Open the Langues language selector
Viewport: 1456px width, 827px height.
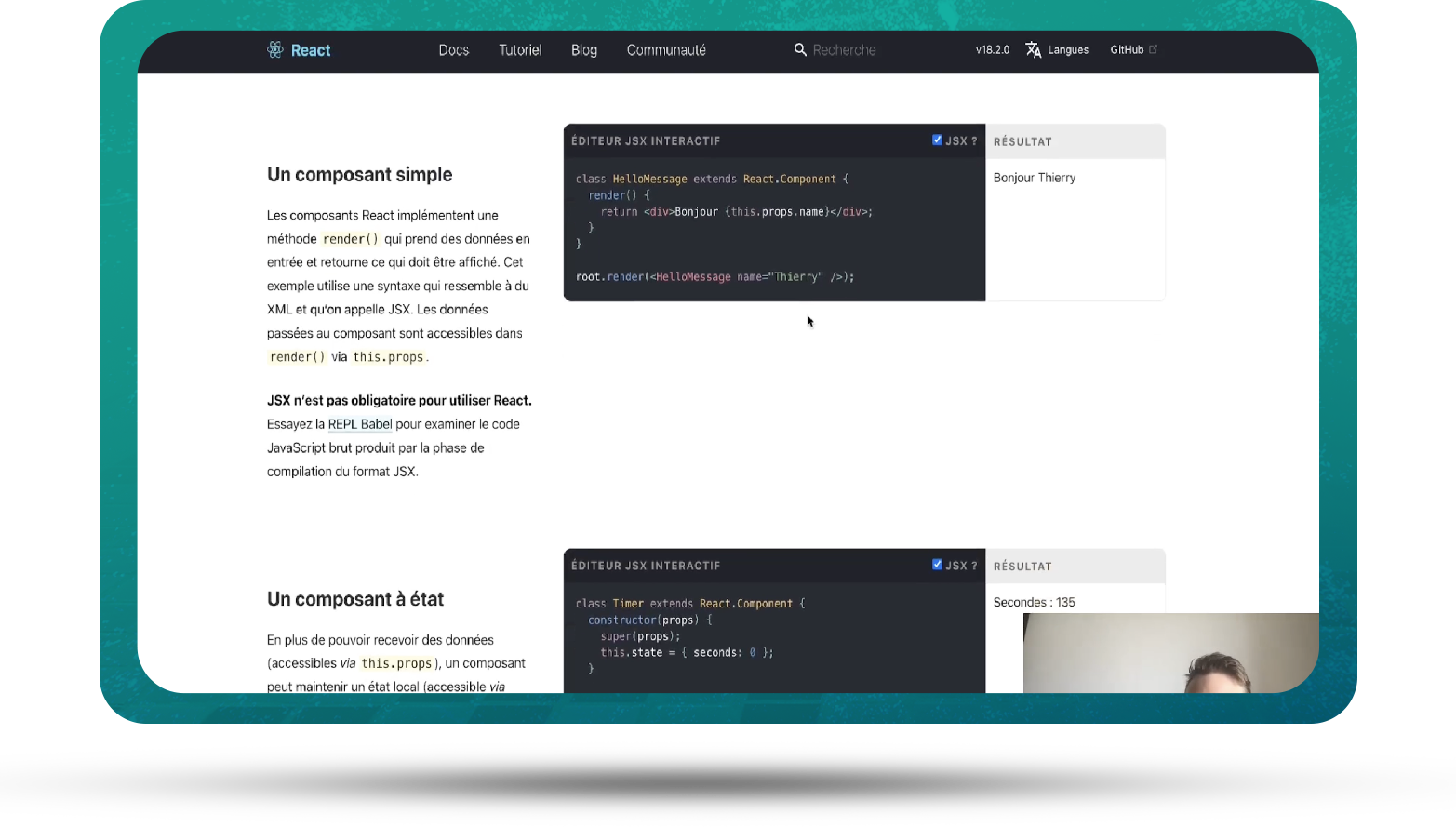point(1057,50)
